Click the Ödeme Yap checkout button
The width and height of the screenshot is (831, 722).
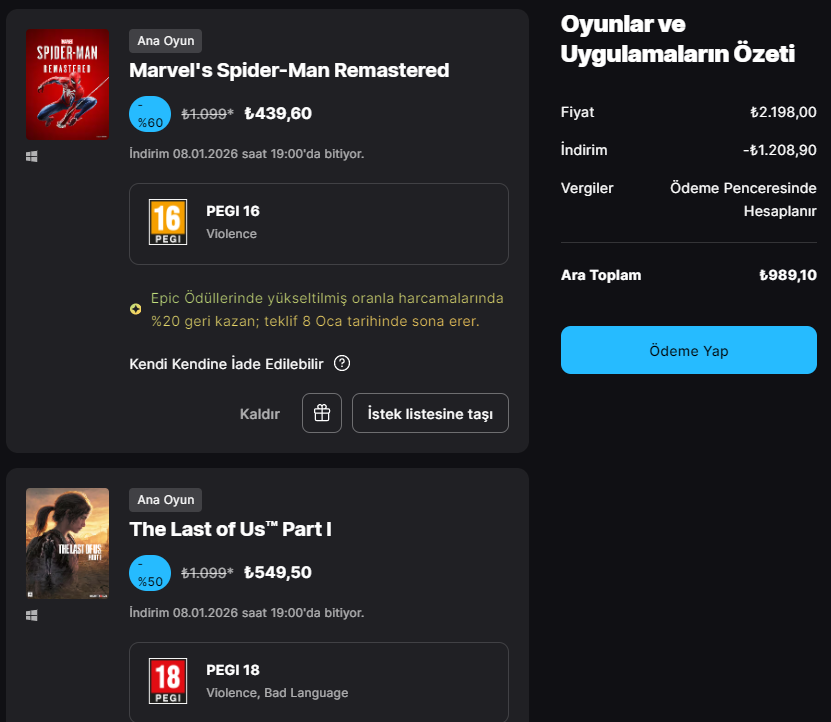pos(688,350)
